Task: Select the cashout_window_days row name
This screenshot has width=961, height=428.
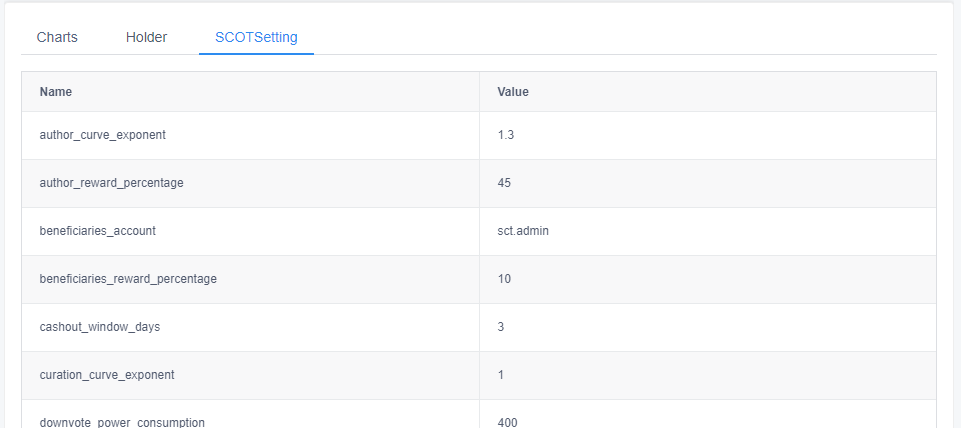Action: [100, 327]
